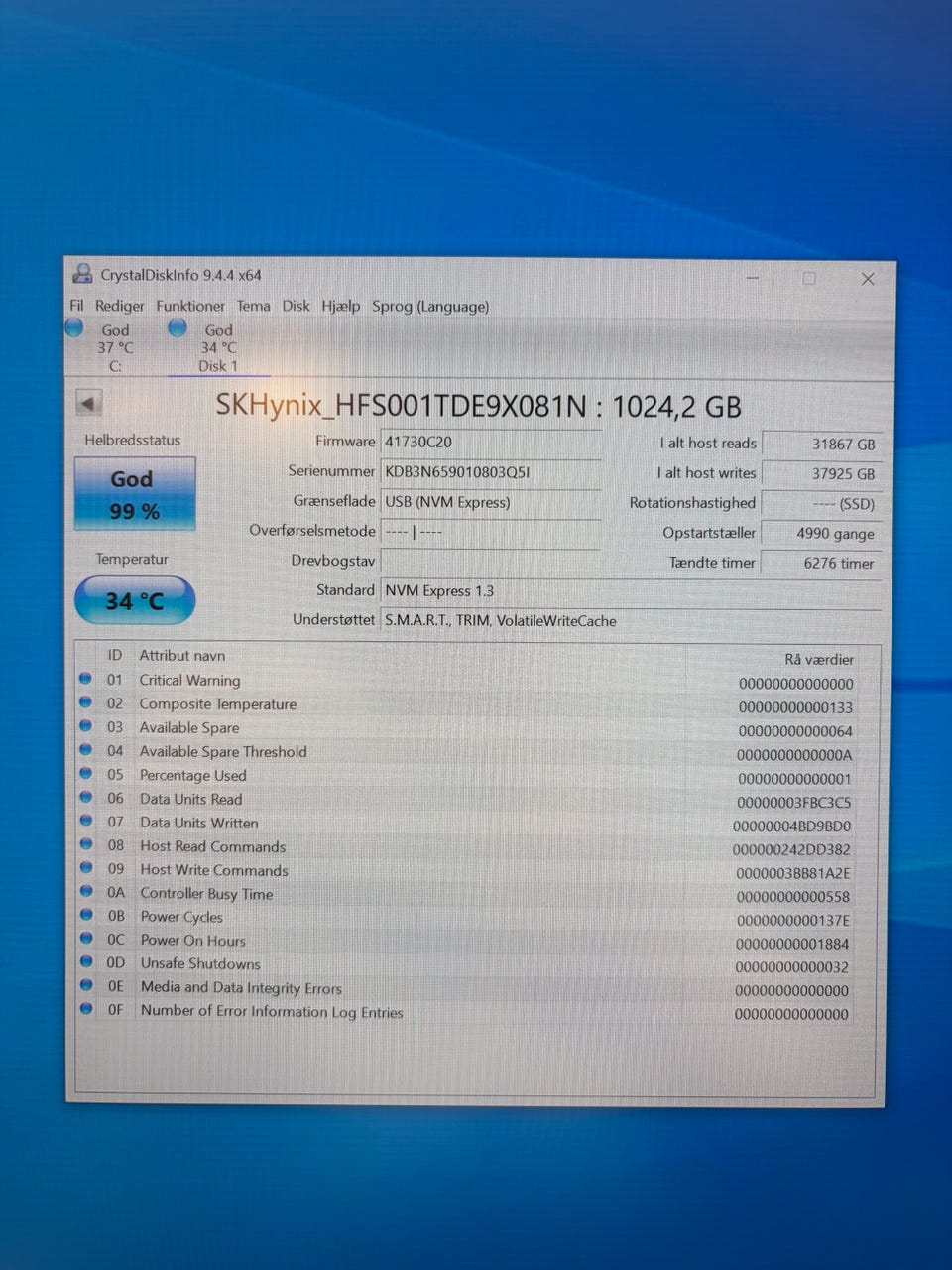This screenshot has height=1270, width=952.
Task: Click raw value 00000000000558
Action: click(793, 897)
